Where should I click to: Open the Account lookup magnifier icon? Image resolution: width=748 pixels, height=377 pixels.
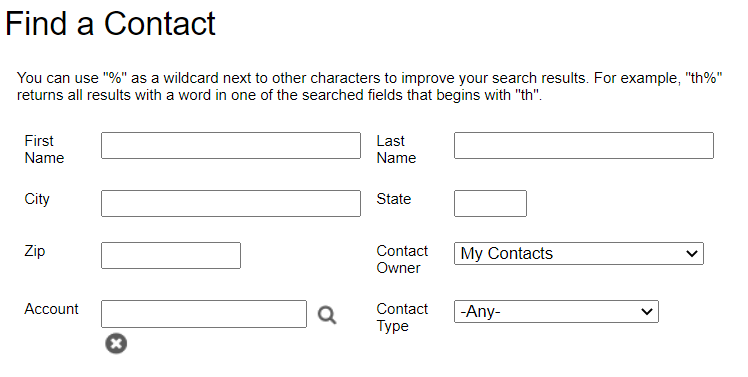click(327, 315)
